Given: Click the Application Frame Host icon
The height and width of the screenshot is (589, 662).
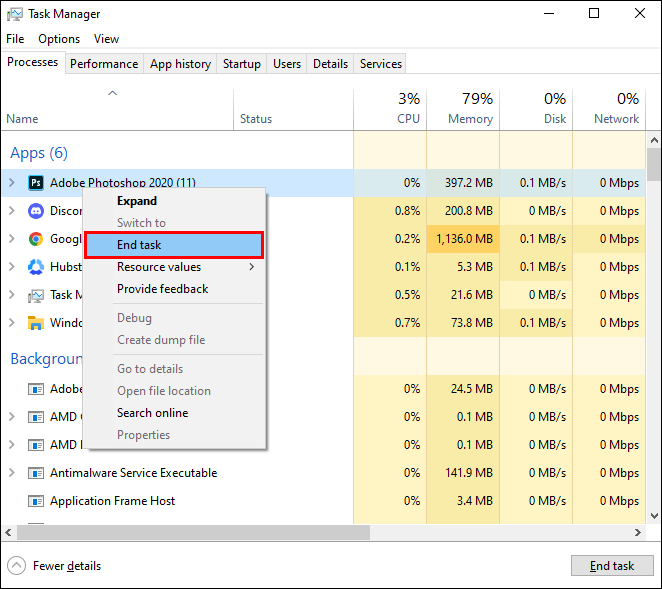Looking at the screenshot, I should 36,501.
